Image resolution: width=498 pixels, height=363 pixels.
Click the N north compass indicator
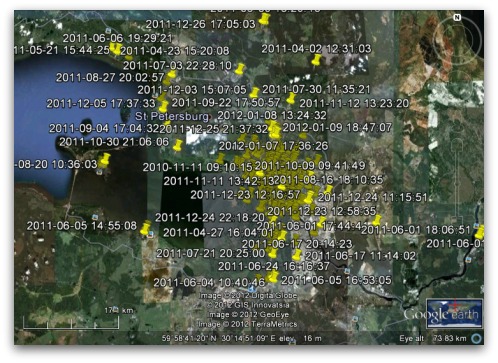(x=457, y=18)
